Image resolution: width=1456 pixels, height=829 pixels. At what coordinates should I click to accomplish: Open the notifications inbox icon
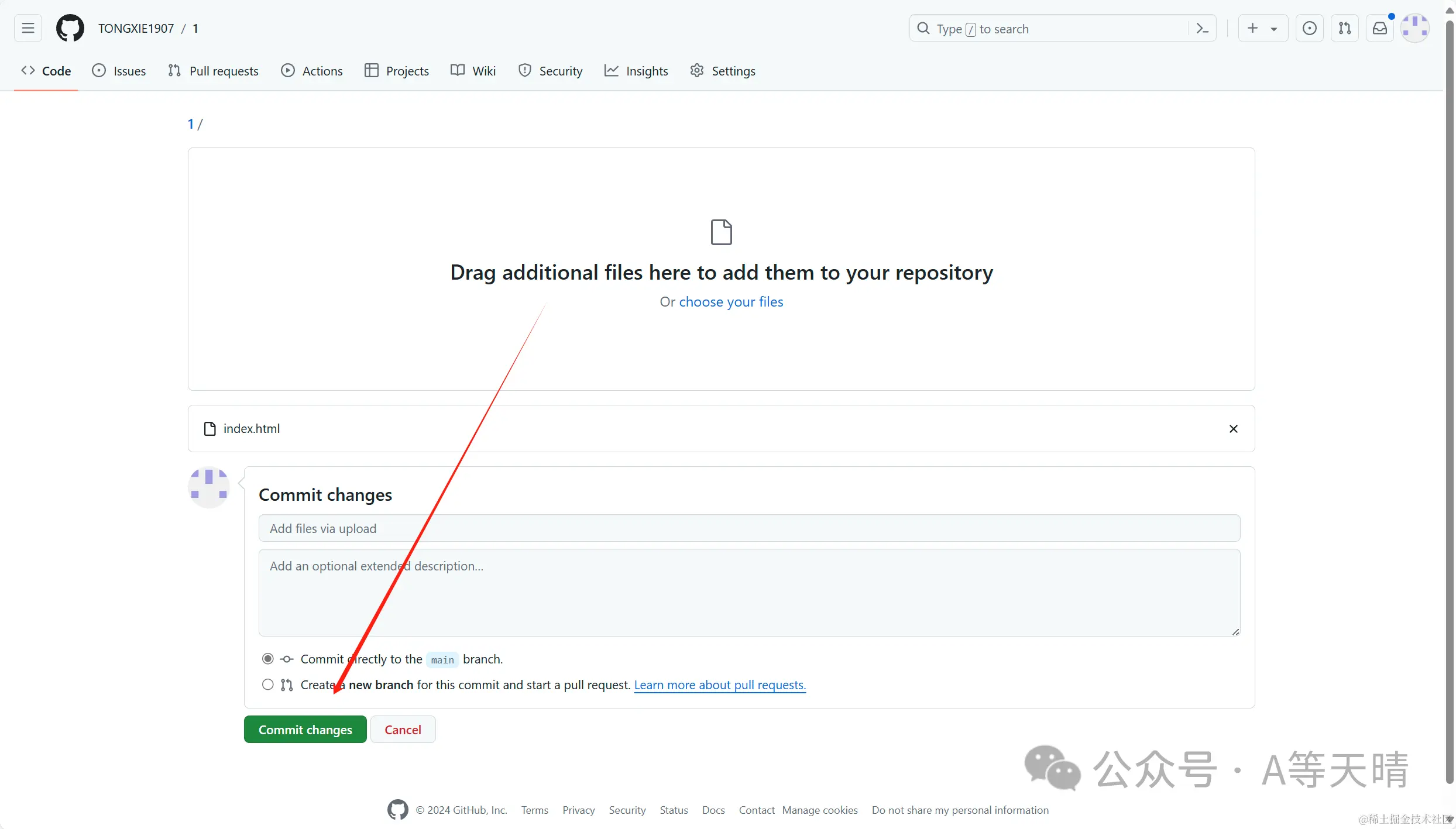coord(1380,28)
